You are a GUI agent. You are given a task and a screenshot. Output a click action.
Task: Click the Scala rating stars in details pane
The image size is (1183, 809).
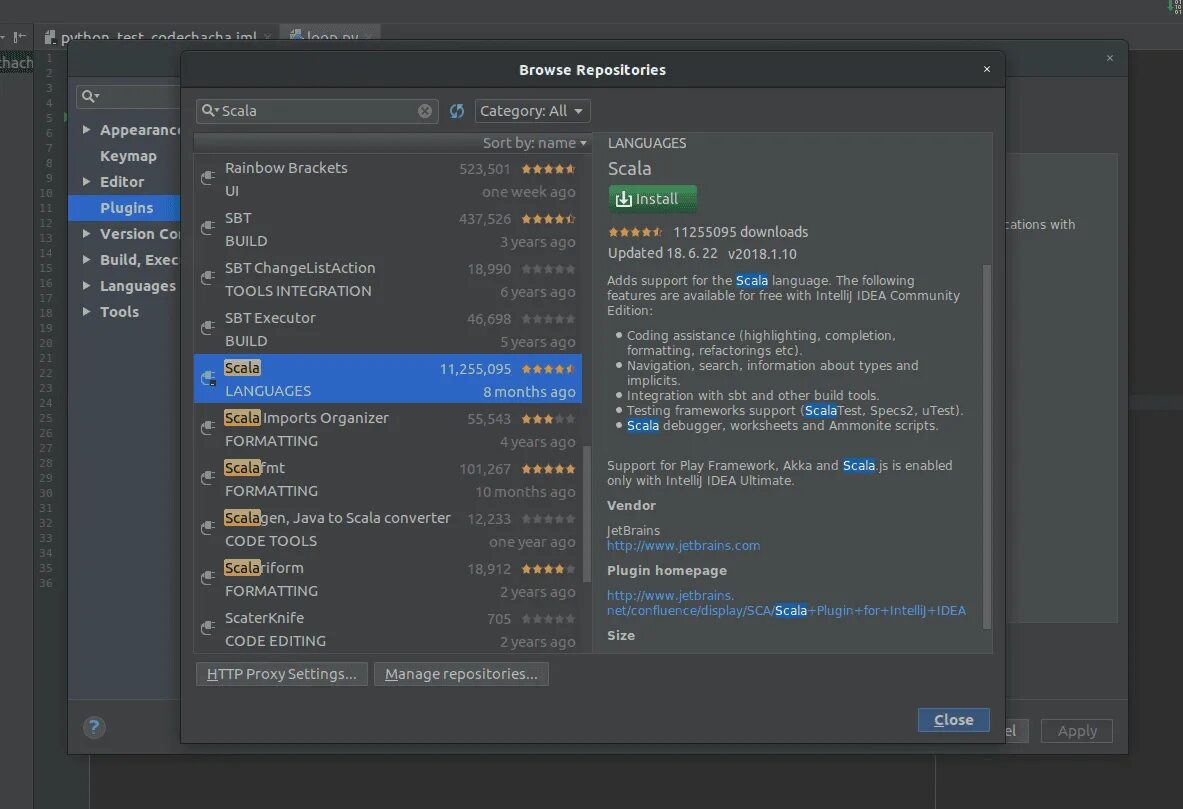[635, 232]
